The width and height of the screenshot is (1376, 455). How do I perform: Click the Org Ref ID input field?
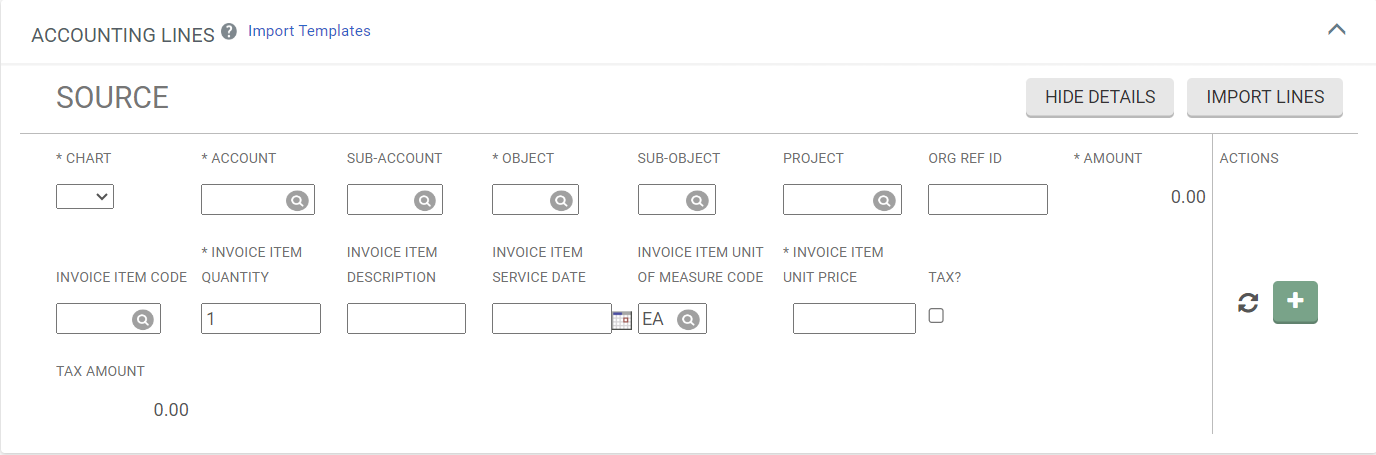coord(987,200)
